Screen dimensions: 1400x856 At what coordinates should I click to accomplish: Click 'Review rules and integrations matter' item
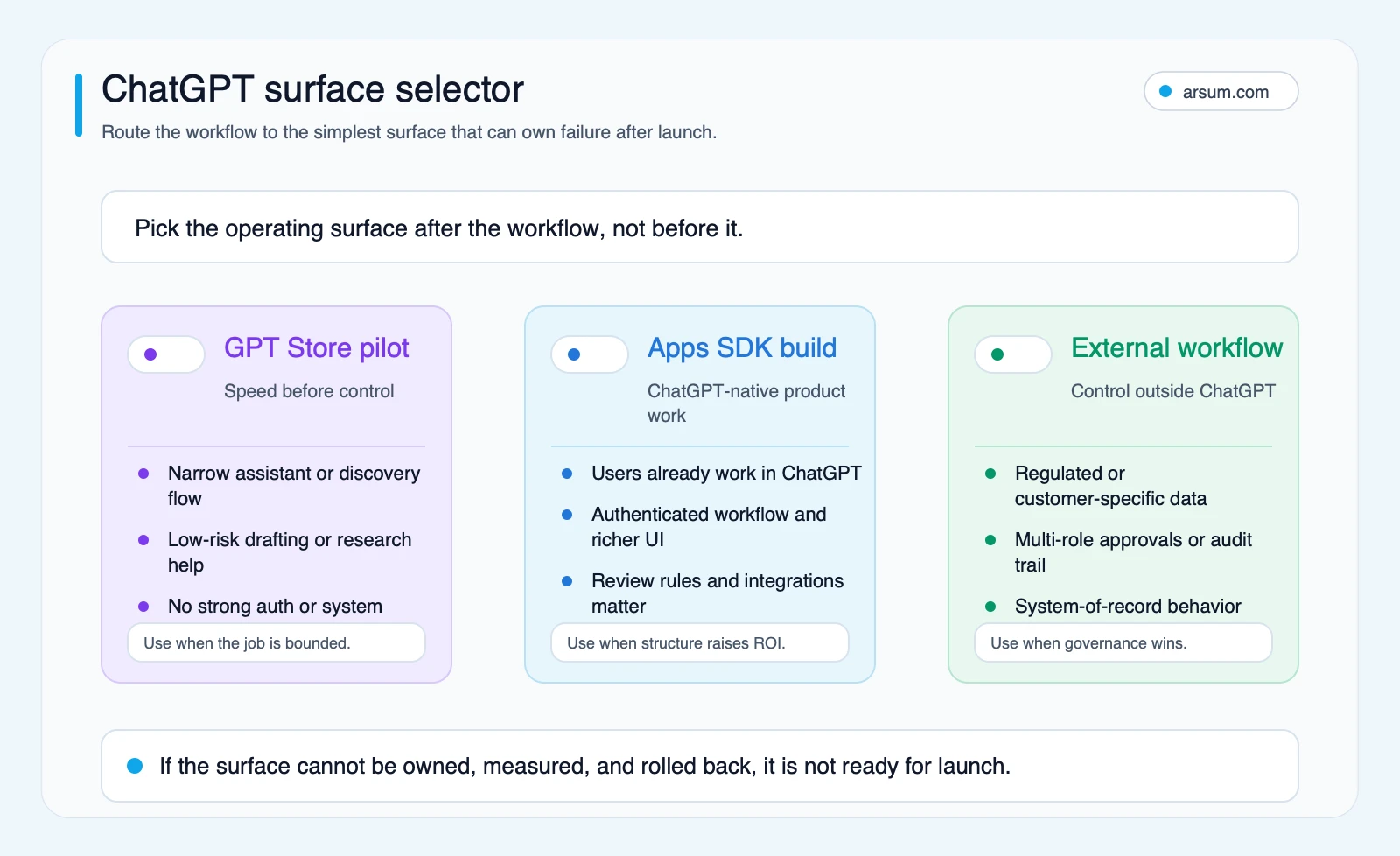coord(717,593)
